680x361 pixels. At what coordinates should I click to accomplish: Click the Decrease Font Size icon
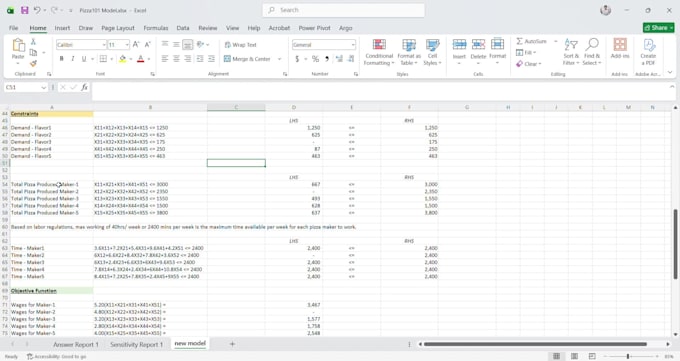(x=147, y=44)
